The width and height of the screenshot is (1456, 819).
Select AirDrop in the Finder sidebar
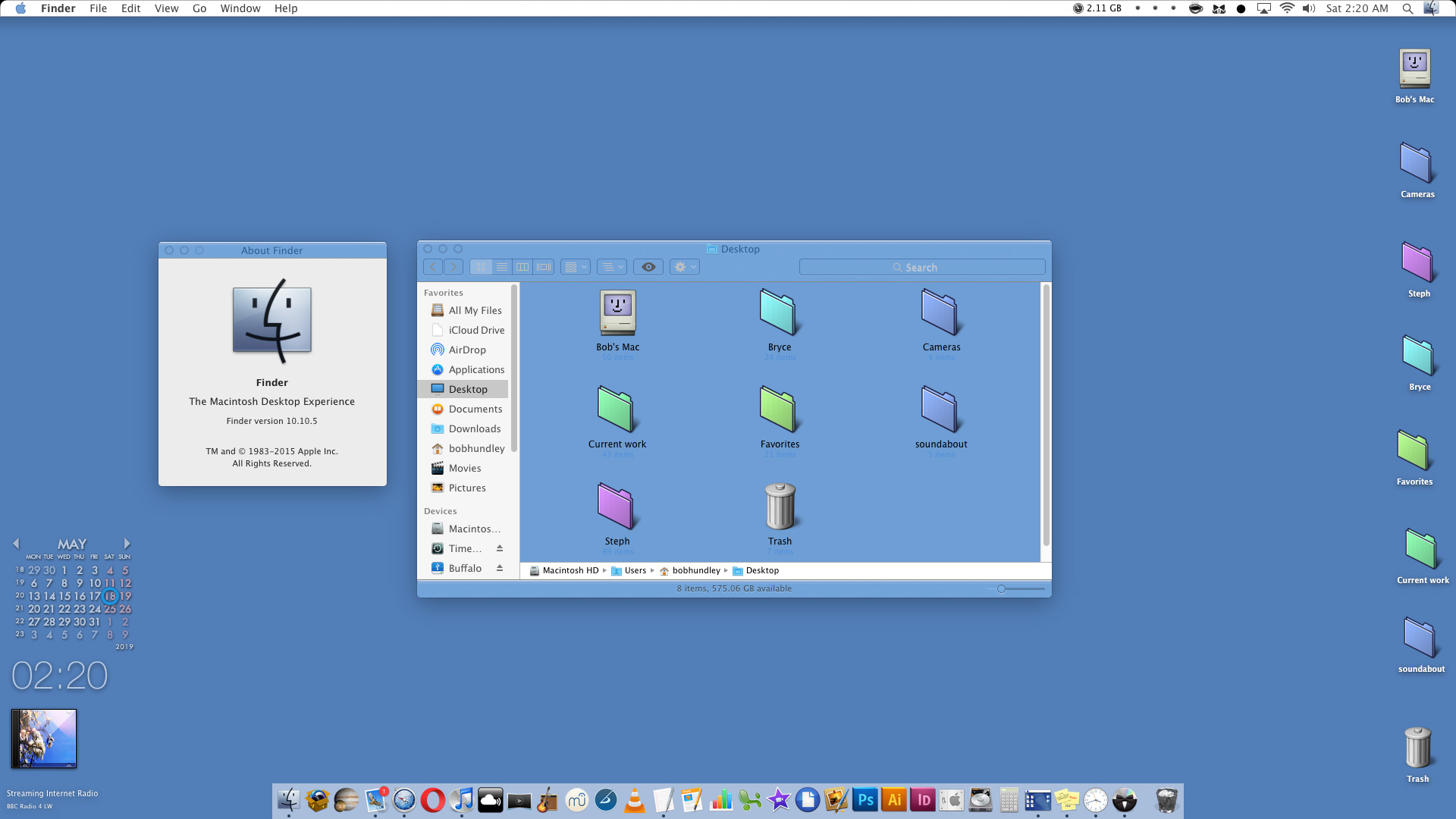(x=466, y=350)
